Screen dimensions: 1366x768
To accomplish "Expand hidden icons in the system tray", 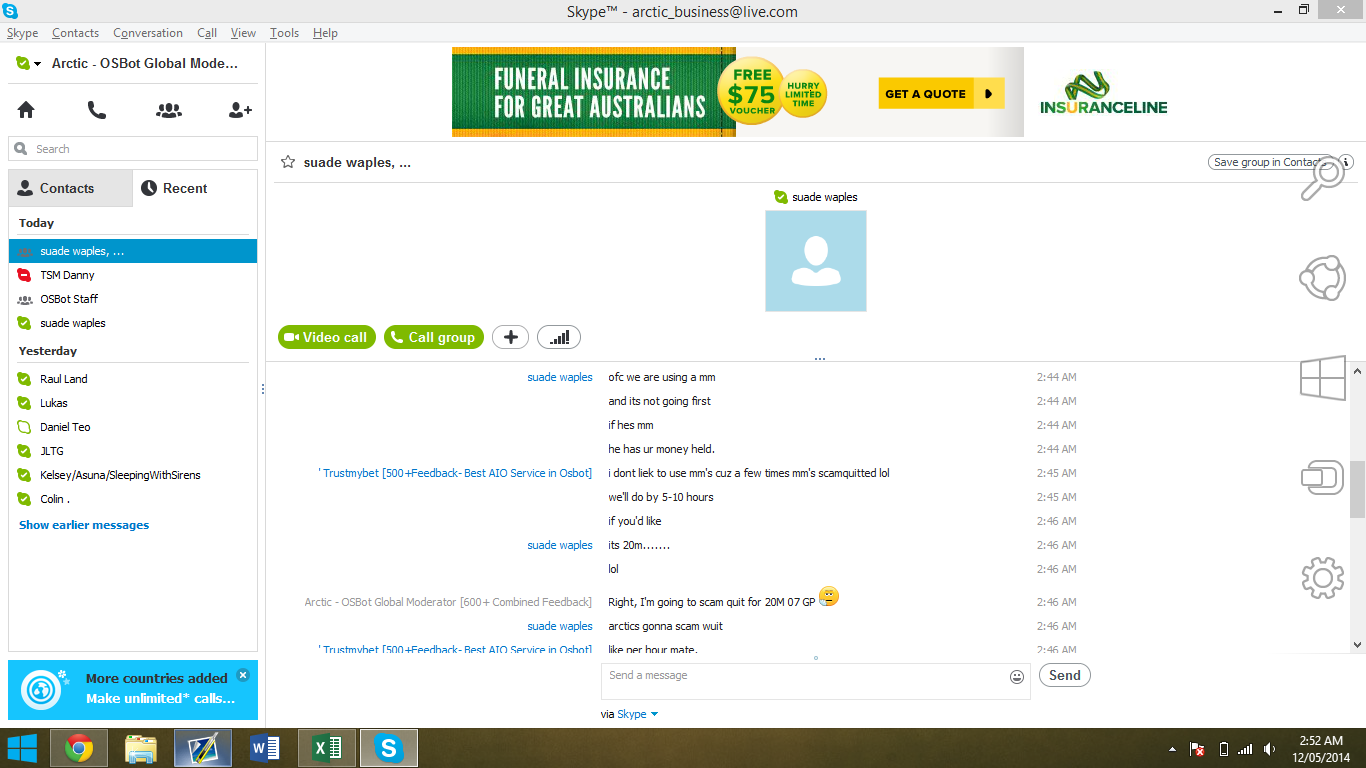I will coord(1172,747).
